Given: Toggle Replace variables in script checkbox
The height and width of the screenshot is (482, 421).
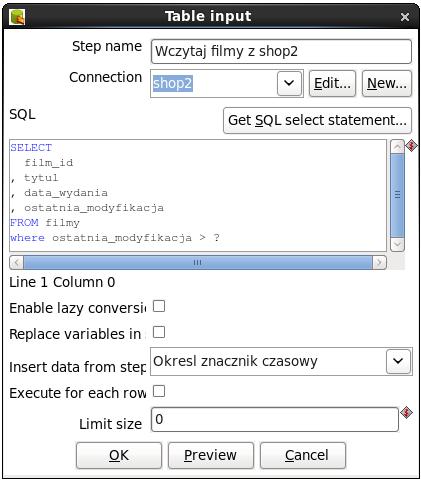Looking at the screenshot, I should (159, 332).
